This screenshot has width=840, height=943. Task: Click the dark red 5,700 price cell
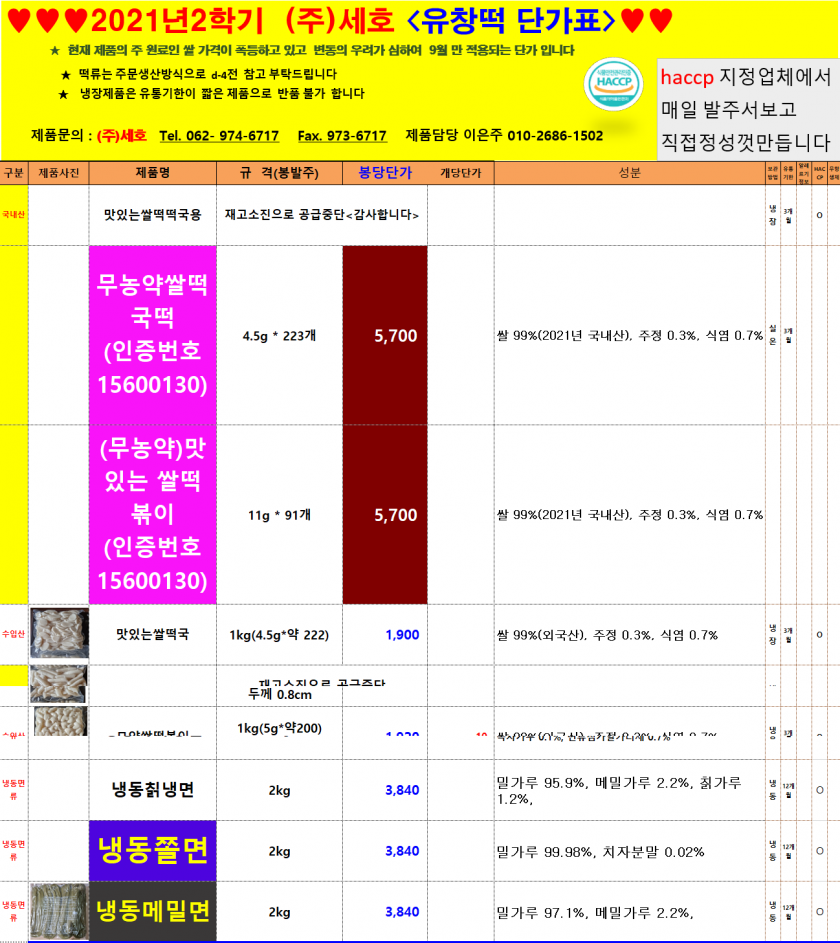click(x=386, y=336)
